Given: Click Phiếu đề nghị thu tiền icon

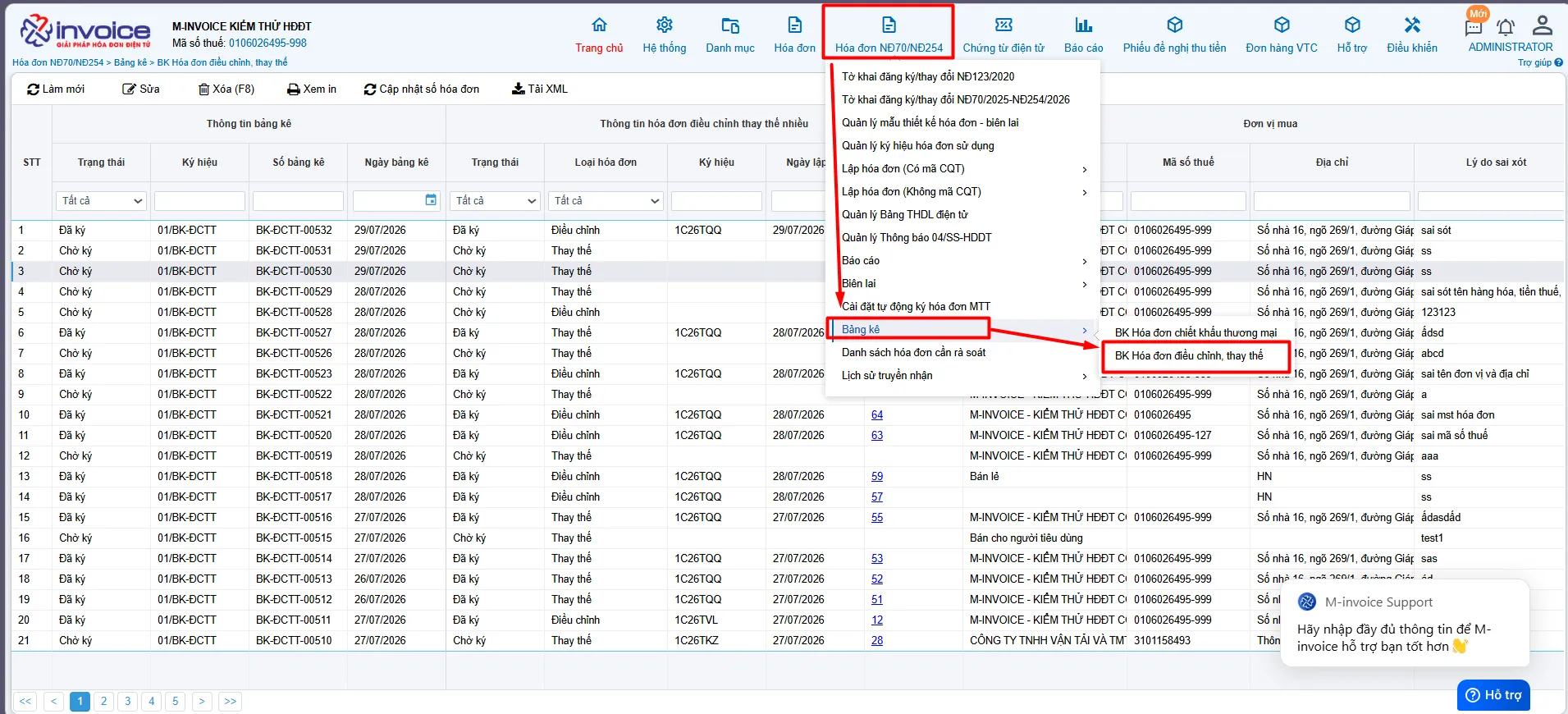Looking at the screenshot, I should coord(1175,25).
